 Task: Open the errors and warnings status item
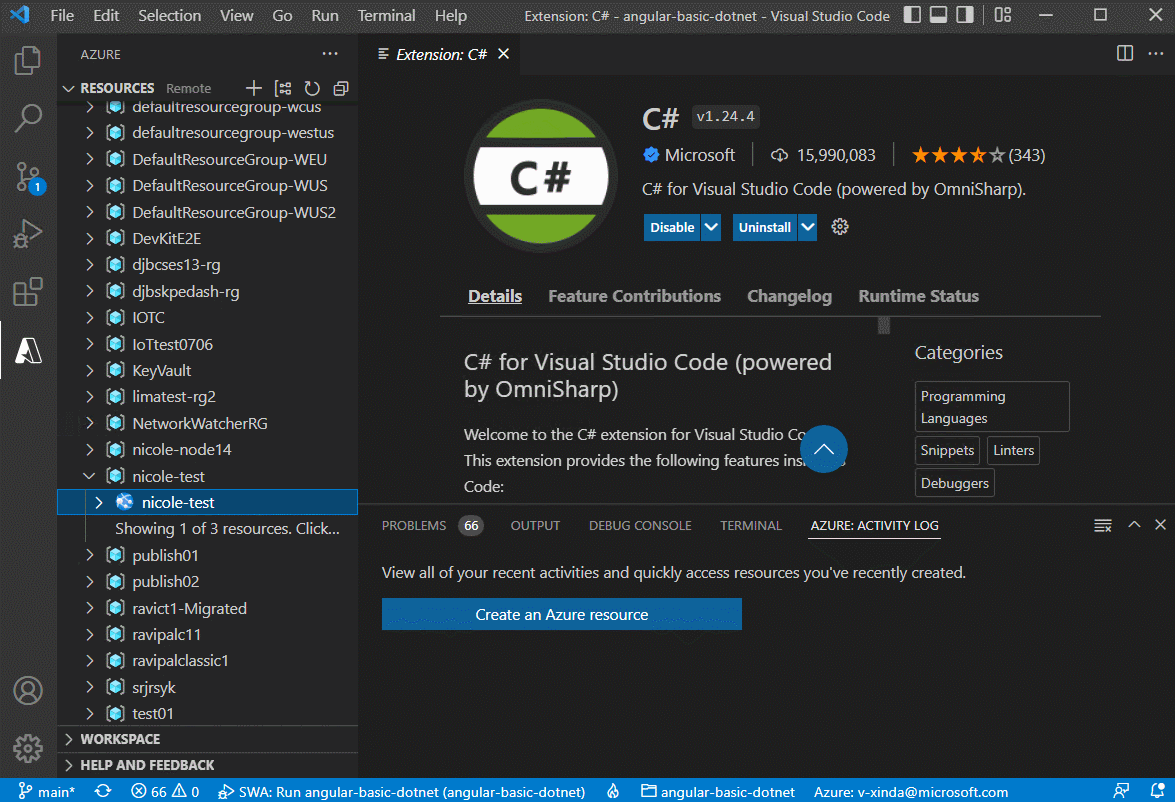[x=165, y=792]
